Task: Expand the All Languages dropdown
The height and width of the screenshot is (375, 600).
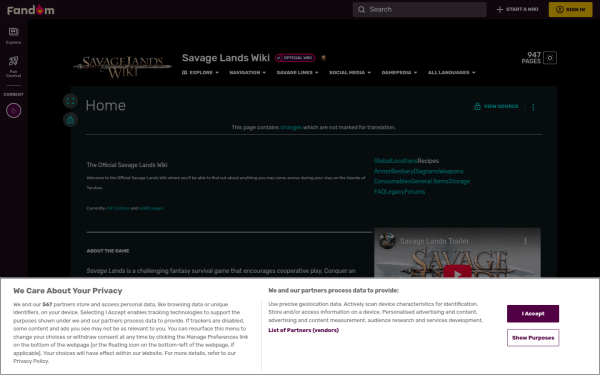Action: click(x=452, y=72)
